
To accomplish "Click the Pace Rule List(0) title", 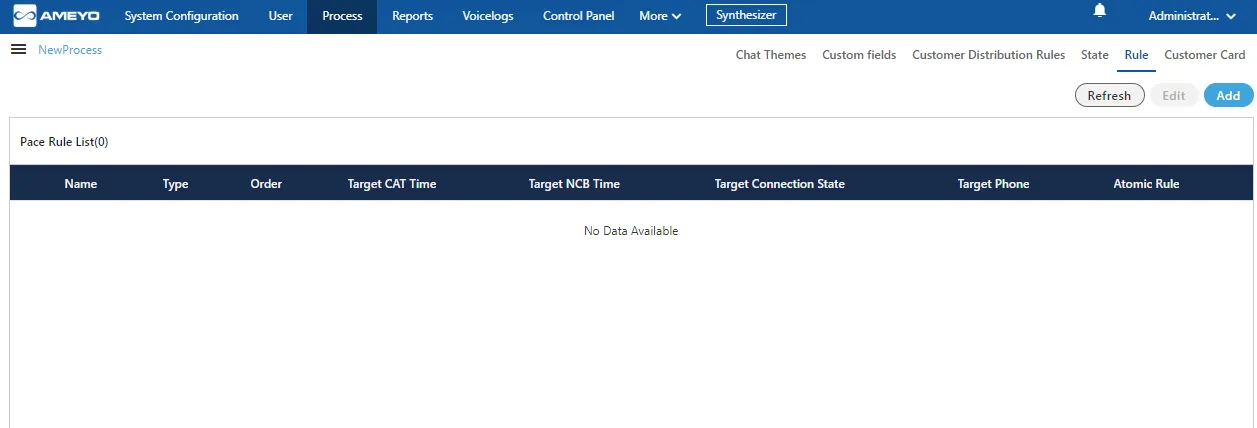I will pyautogui.click(x=64, y=142).
